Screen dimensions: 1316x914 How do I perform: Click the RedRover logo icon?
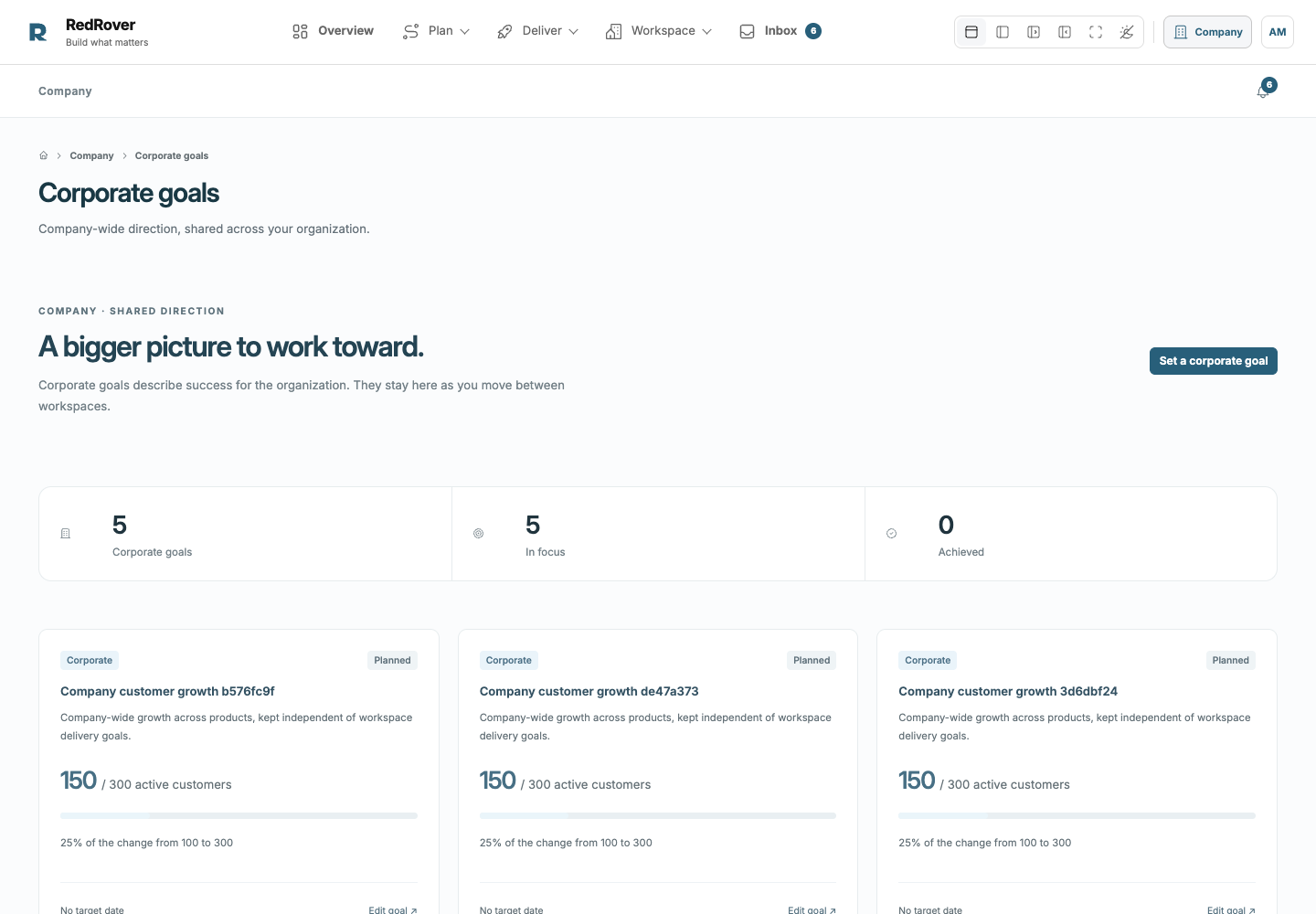coord(38,33)
